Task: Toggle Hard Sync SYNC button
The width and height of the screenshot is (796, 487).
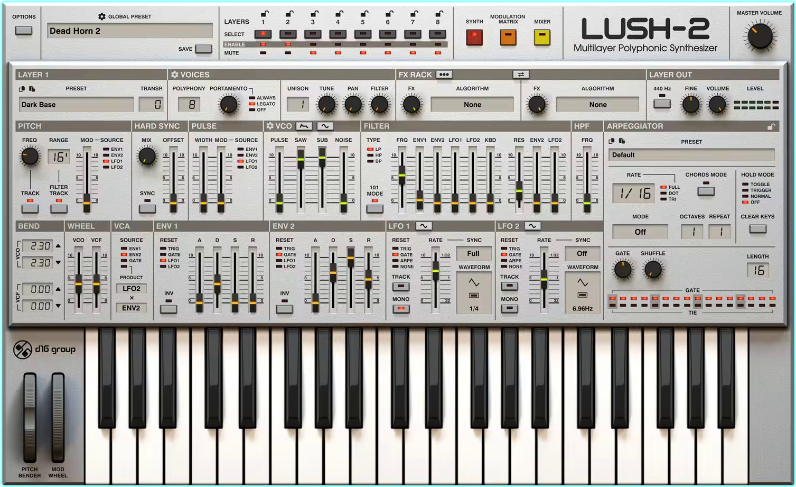Action: [x=147, y=208]
